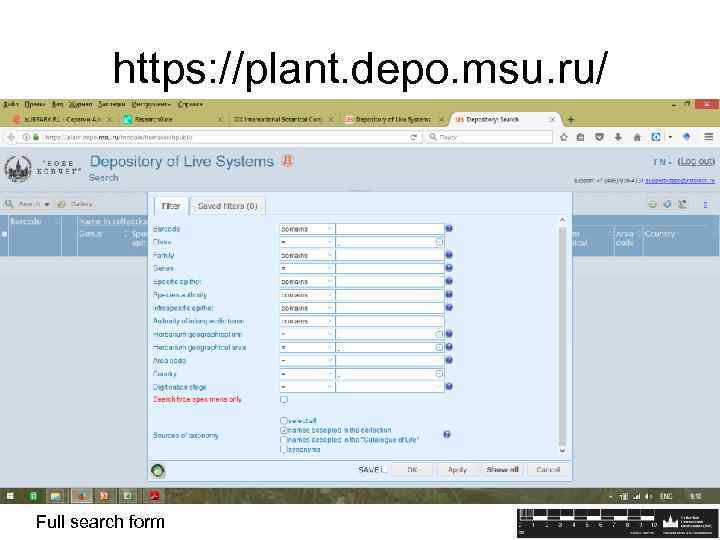Click the Apply button
The image size is (720, 540).
coord(457,470)
